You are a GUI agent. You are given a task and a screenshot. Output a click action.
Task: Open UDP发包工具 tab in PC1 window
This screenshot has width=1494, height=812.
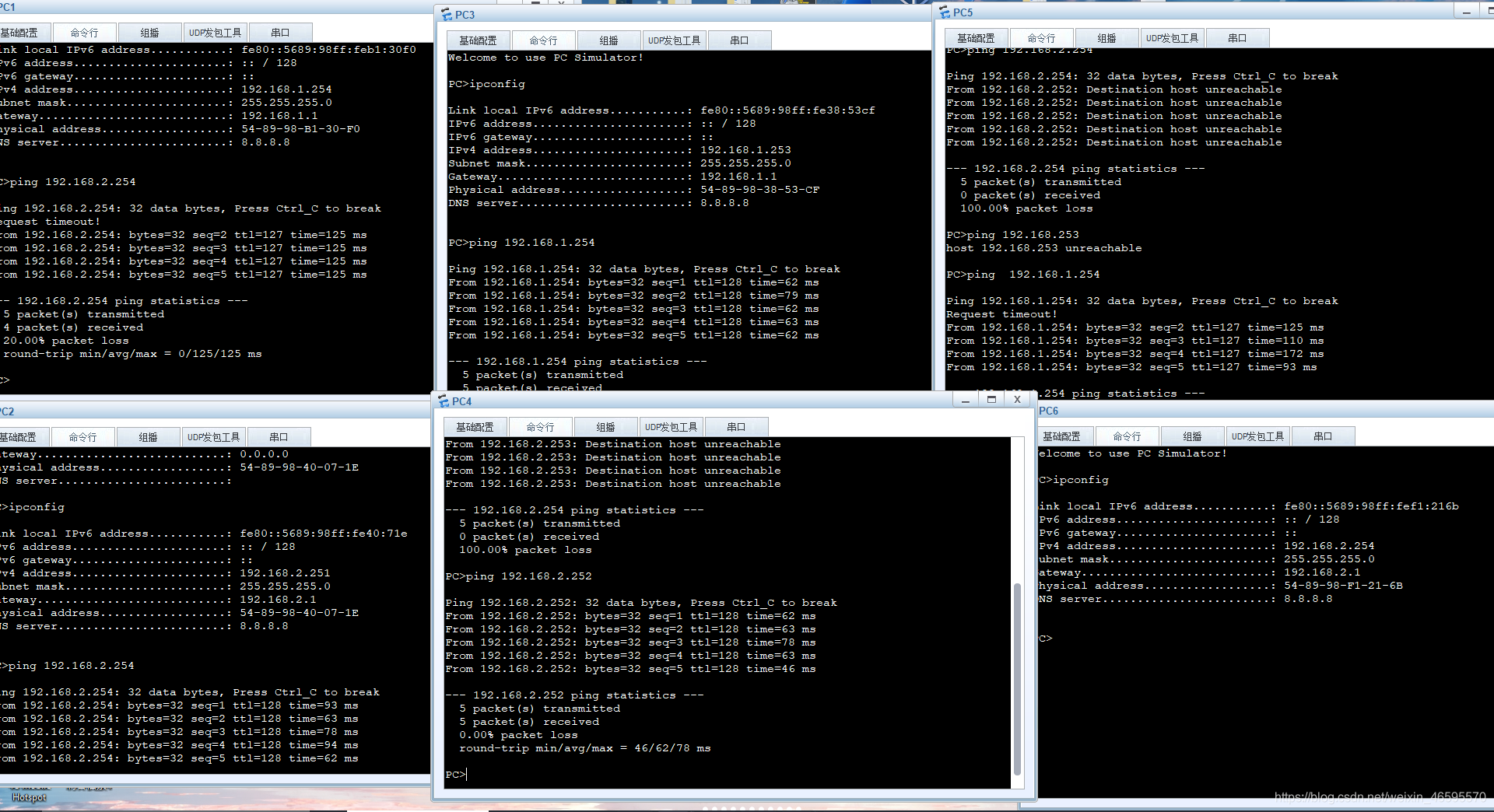(x=216, y=33)
